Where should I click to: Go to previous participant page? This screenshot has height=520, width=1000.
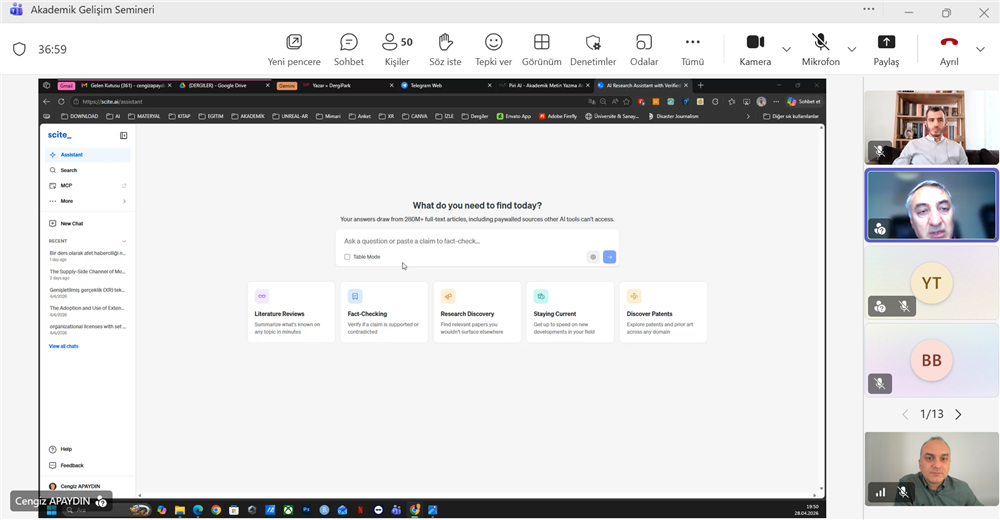tap(905, 414)
